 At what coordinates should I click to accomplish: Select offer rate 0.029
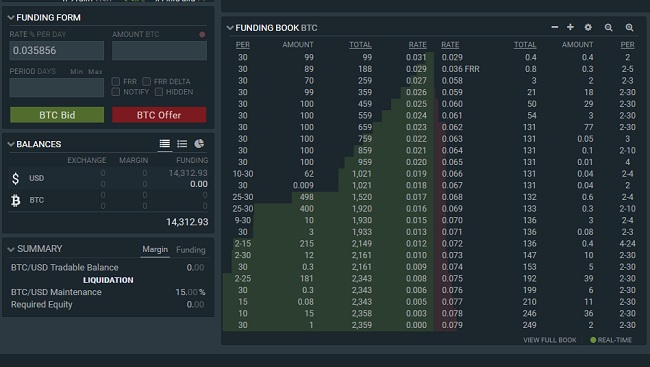[452, 57]
